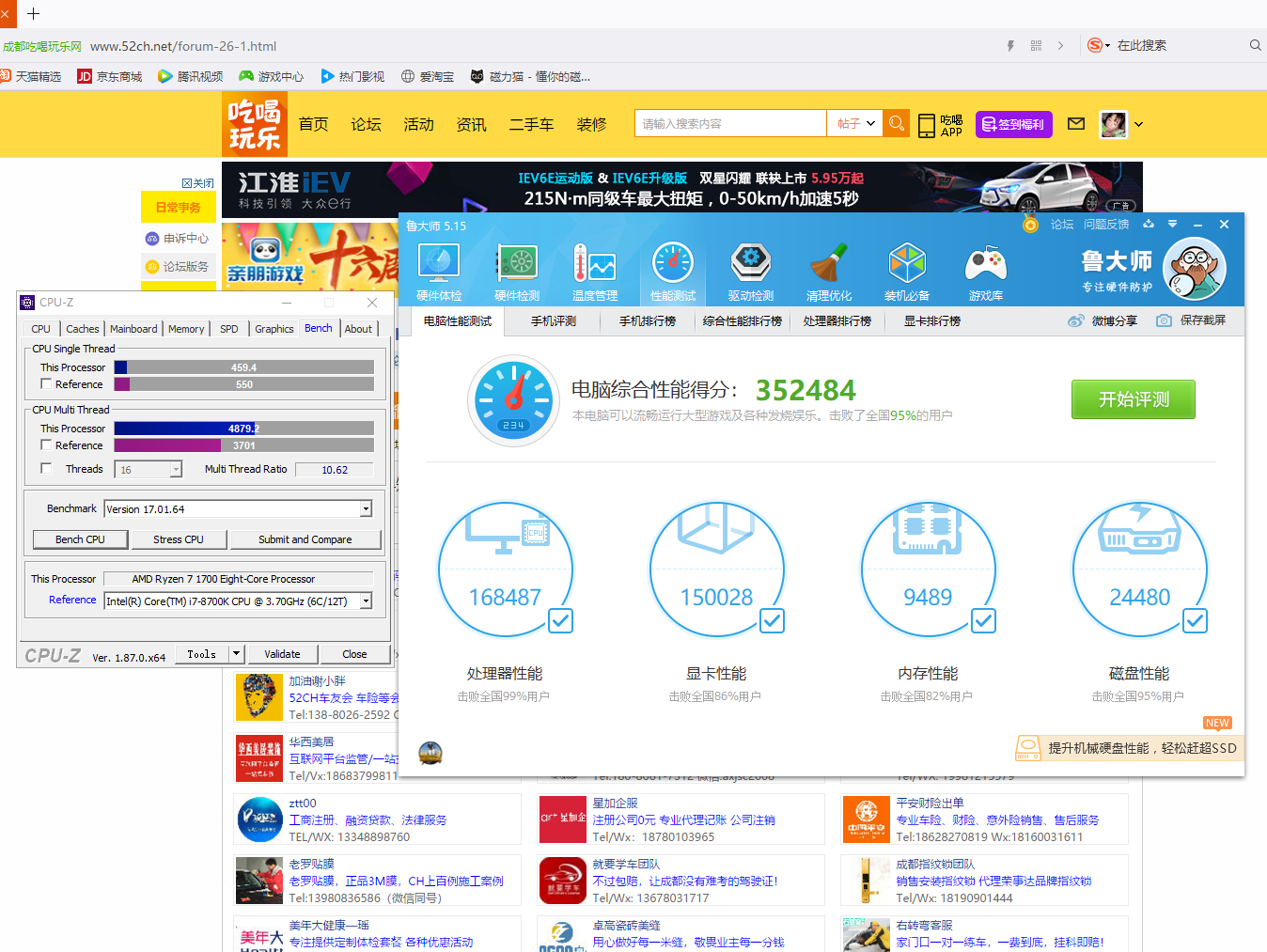Screen dimensions: 1267x952
Task: Click the orange search magnifier button
Action: pyautogui.click(x=897, y=123)
